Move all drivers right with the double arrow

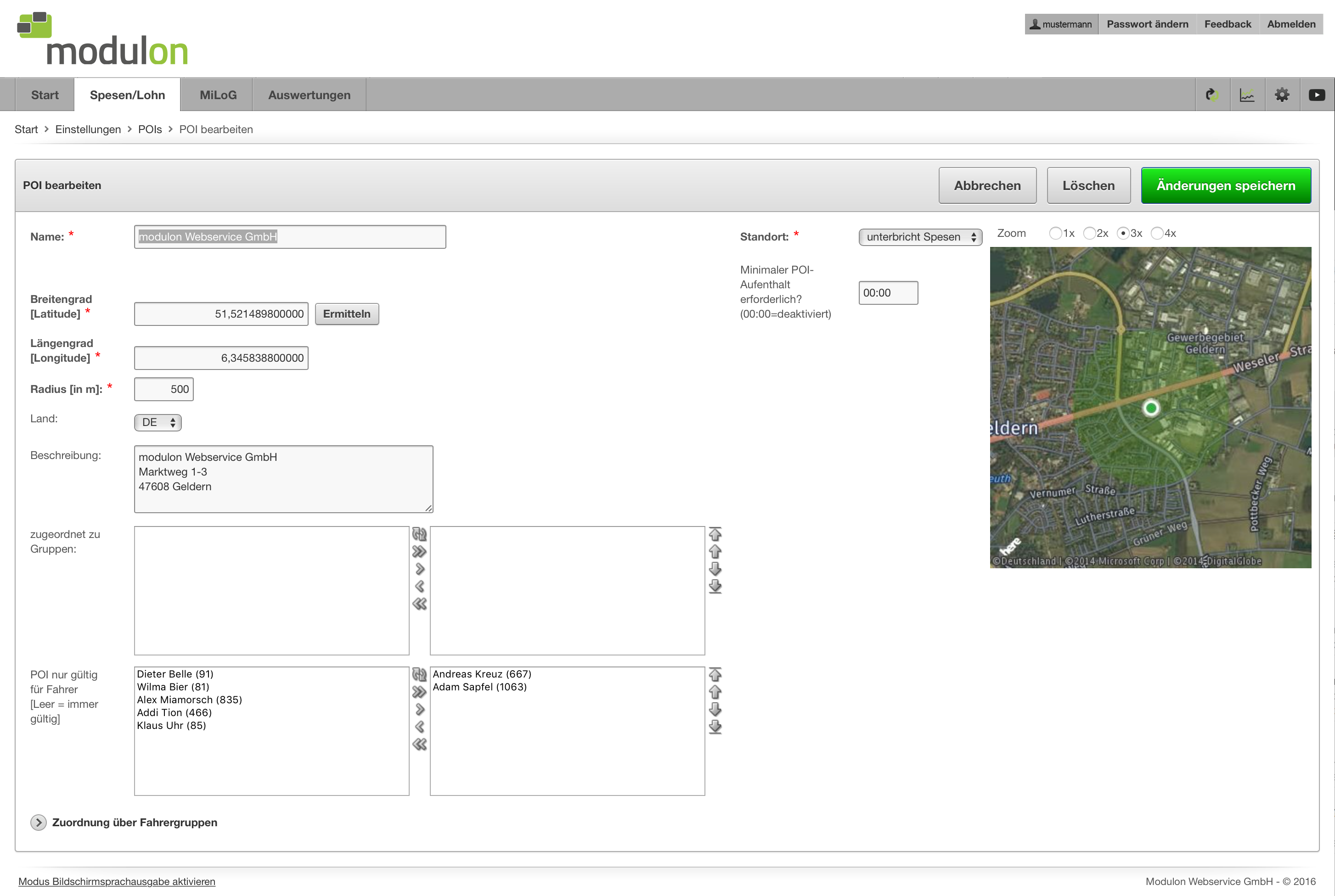pyautogui.click(x=419, y=692)
